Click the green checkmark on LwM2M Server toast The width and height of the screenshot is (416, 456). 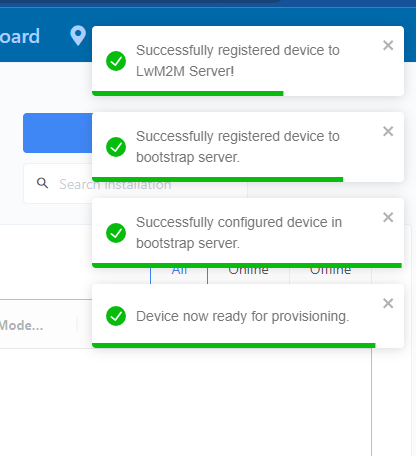point(116,61)
